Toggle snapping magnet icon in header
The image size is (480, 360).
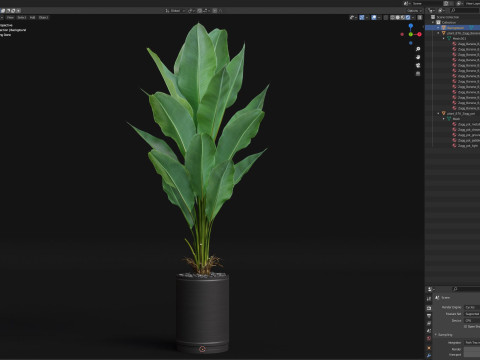coord(199,11)
